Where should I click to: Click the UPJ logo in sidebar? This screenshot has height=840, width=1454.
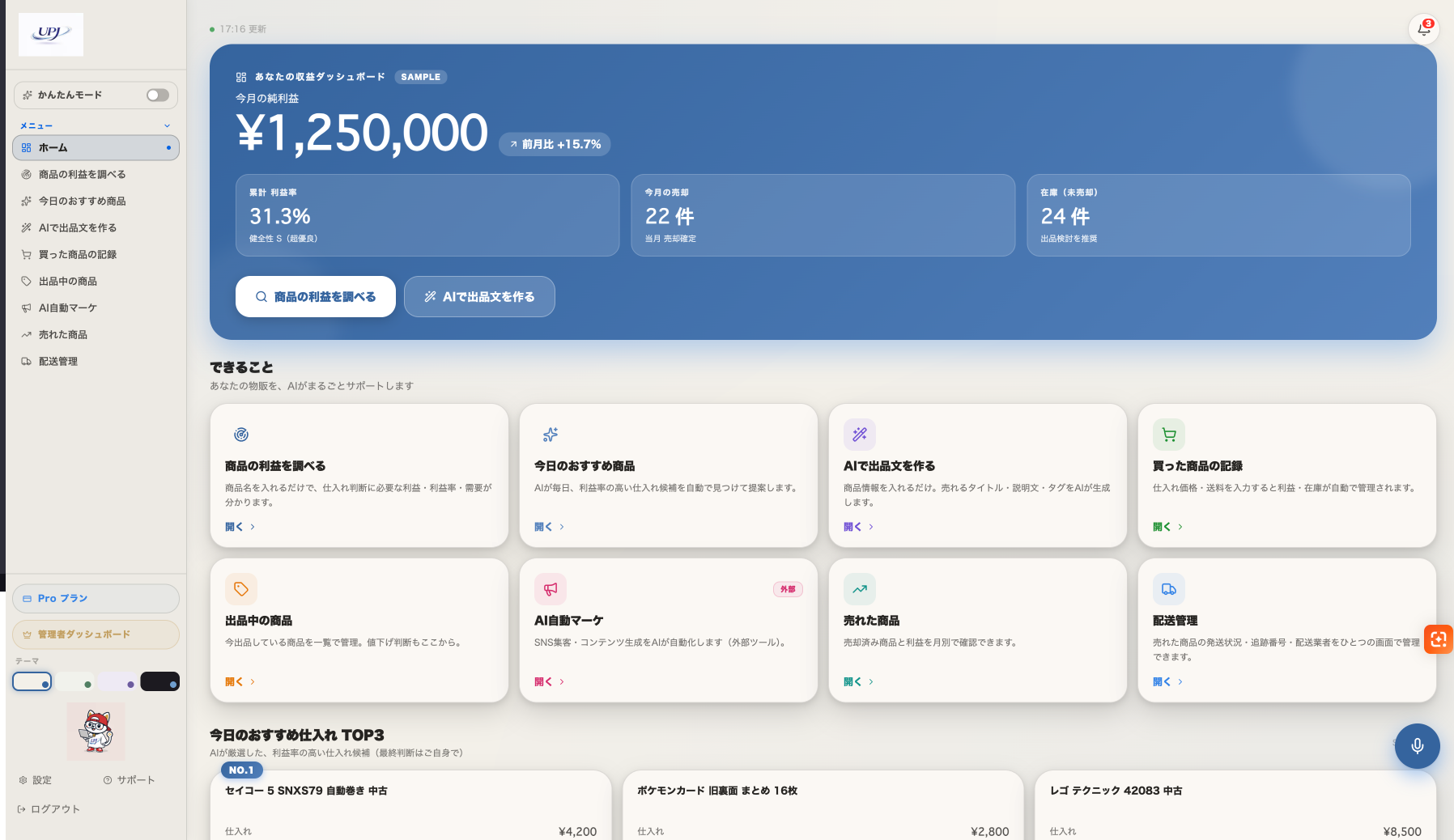51,34
